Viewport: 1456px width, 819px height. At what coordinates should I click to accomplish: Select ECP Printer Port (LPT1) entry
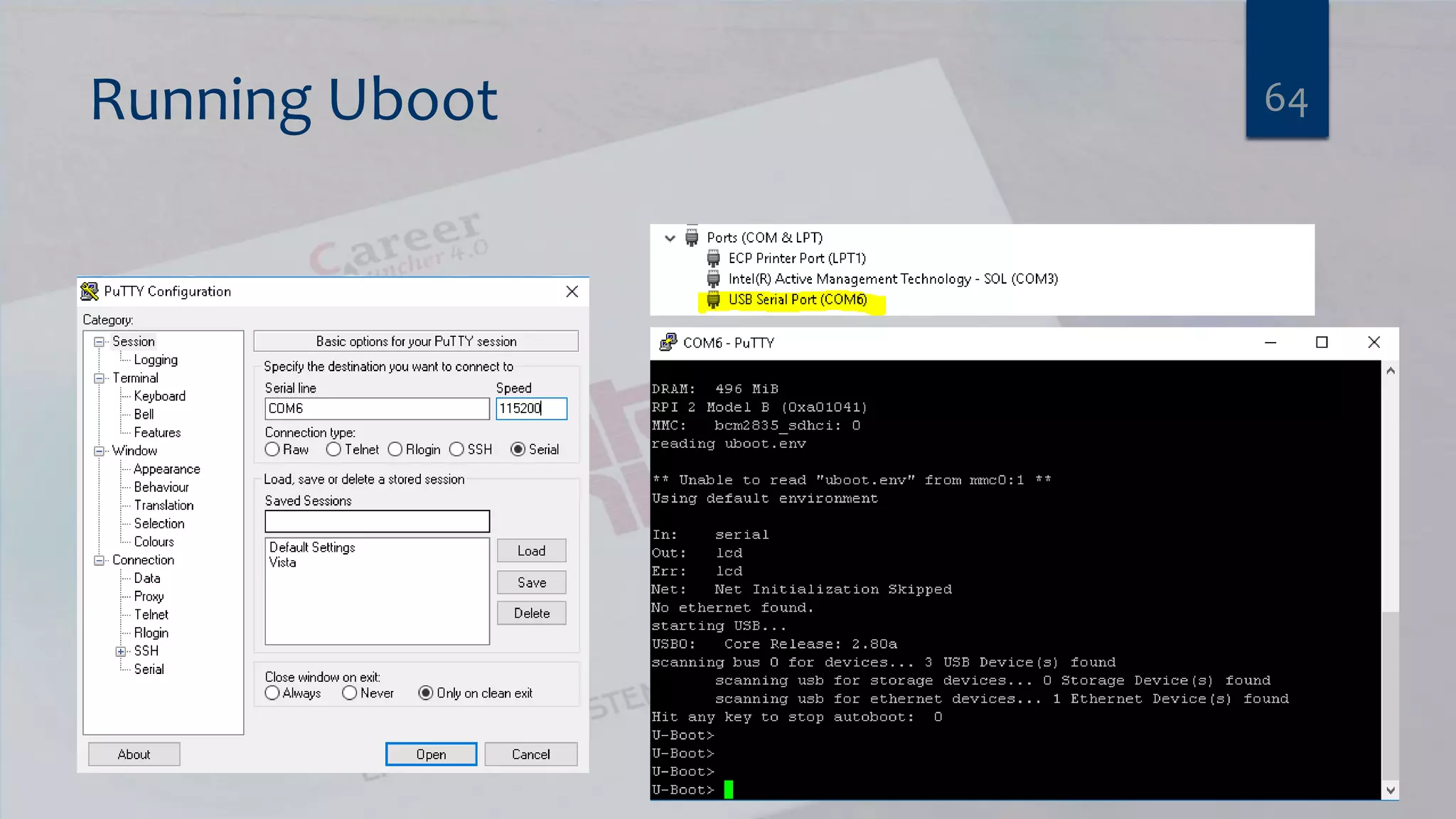(797, 258)
